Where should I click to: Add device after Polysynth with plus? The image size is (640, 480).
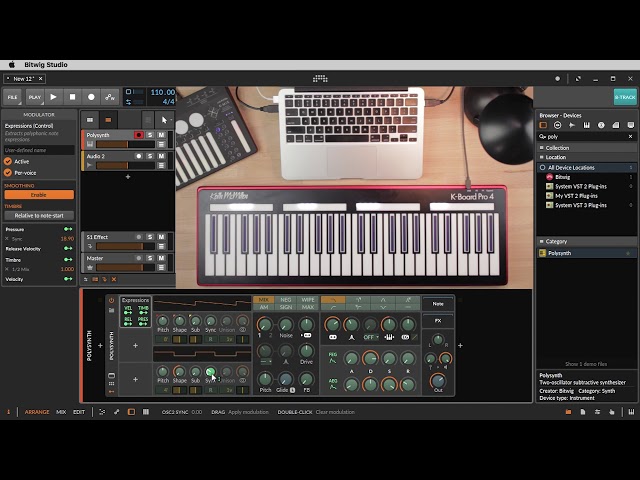point(460,346)
